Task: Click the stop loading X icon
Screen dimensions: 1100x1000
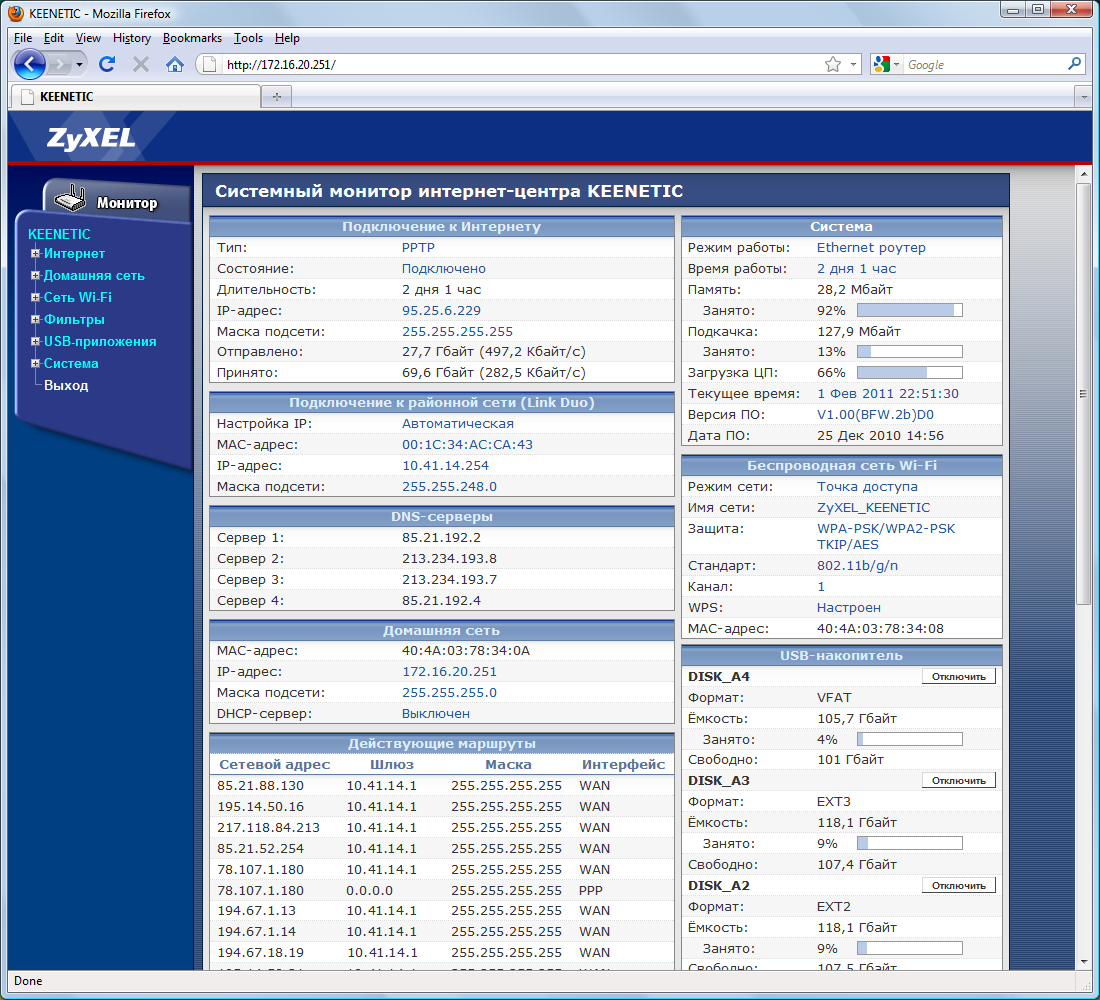Action: [x=141, y=64]
